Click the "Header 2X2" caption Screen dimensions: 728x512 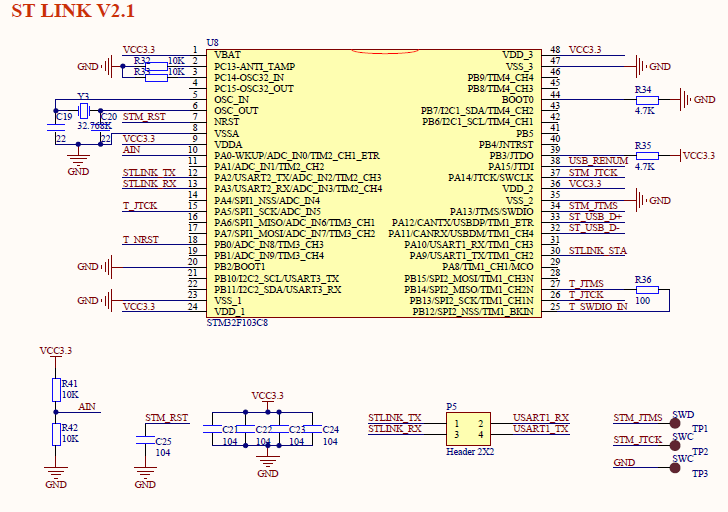click(470, 452)
